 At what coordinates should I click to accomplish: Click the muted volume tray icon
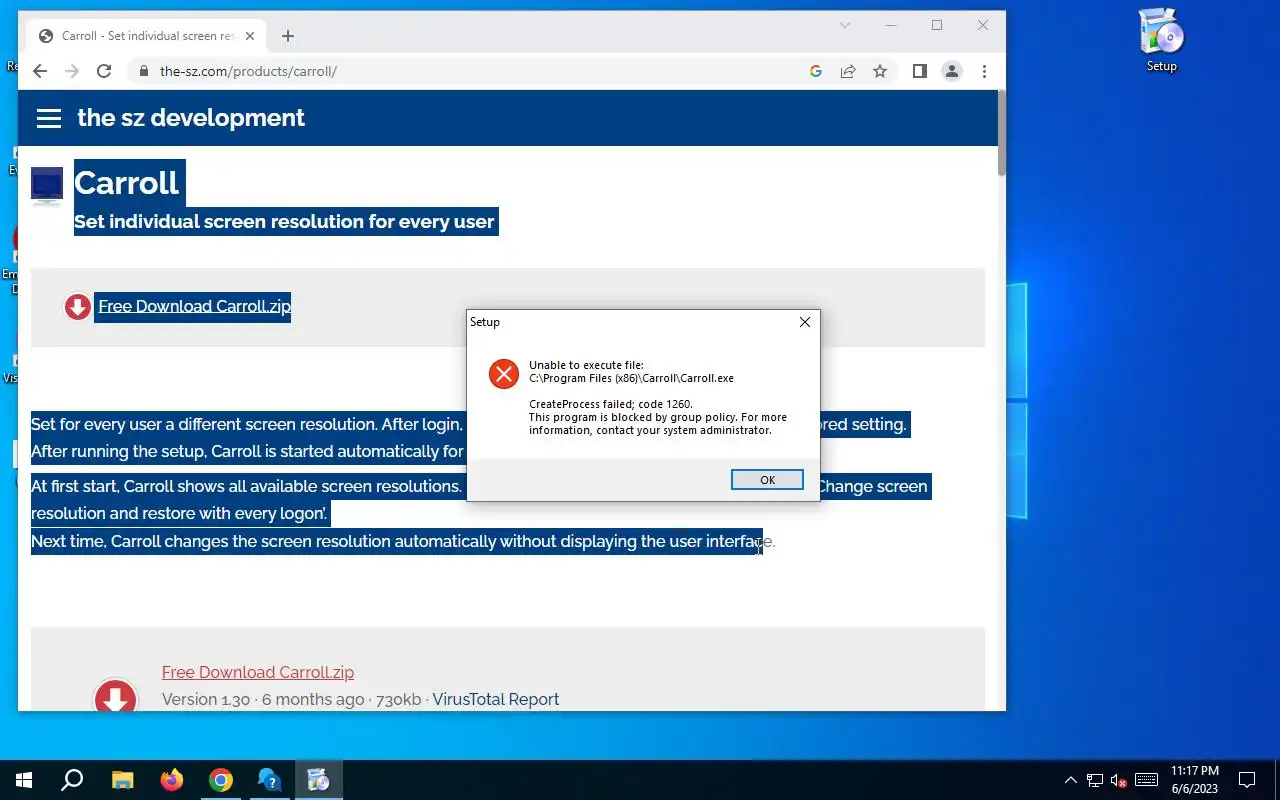click(x=1120, y=780)
